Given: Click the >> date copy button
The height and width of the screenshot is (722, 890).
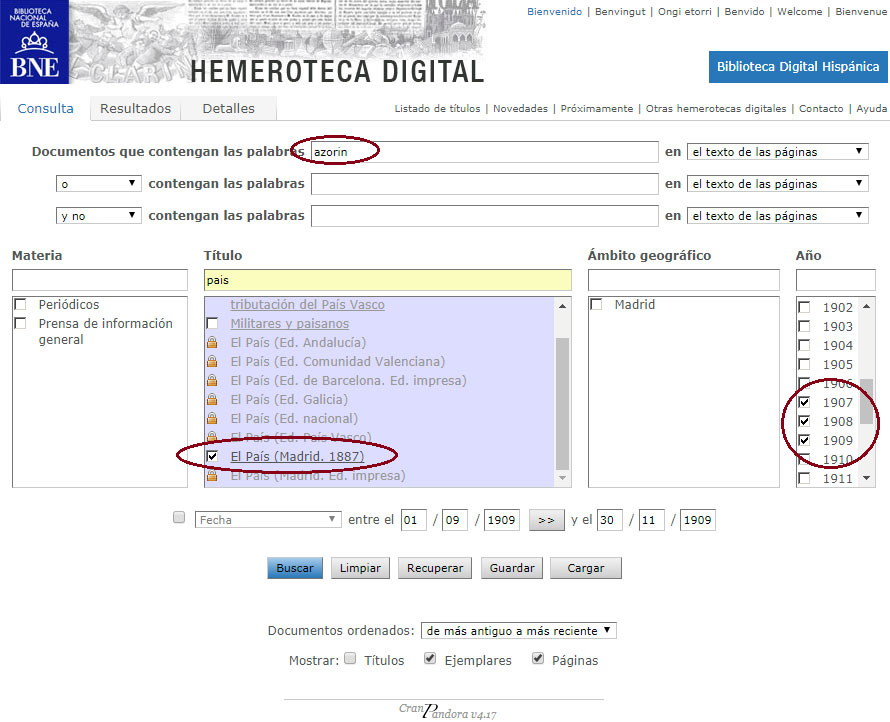Looking at the screenshot, I should pos(547,520).
